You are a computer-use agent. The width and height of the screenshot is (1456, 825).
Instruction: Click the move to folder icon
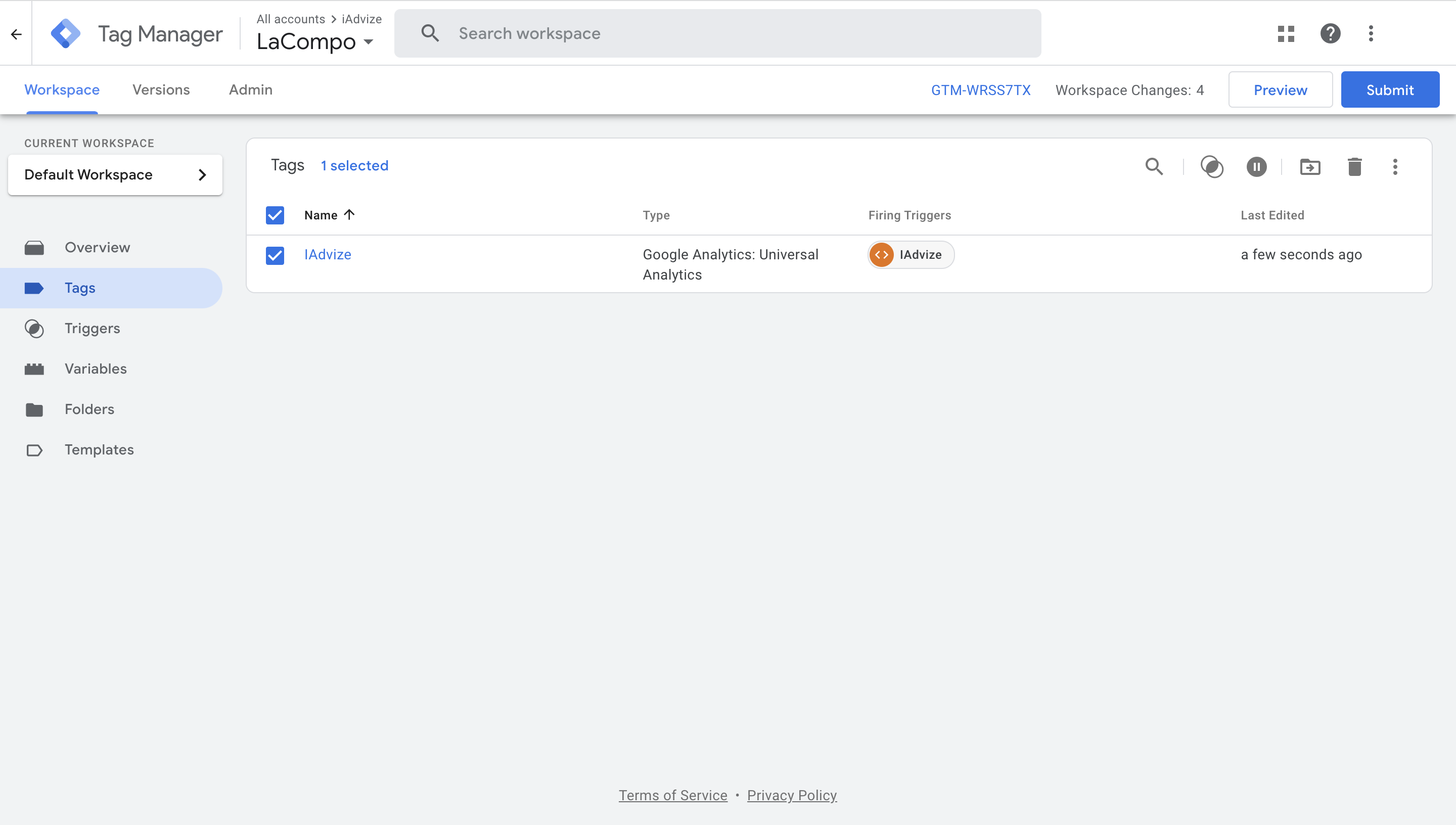[x=1310, y=167]
